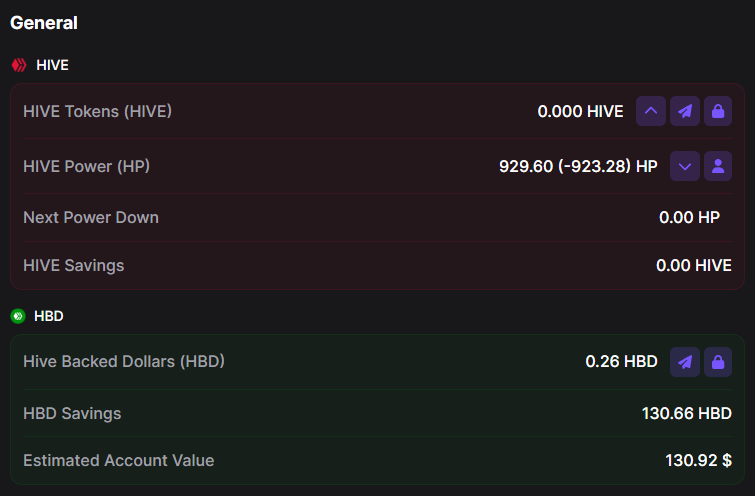Viewport: 755px width, 496px height.
Task: Click the HIVE Tokens (HIVE) label
Action: (97, 111)
